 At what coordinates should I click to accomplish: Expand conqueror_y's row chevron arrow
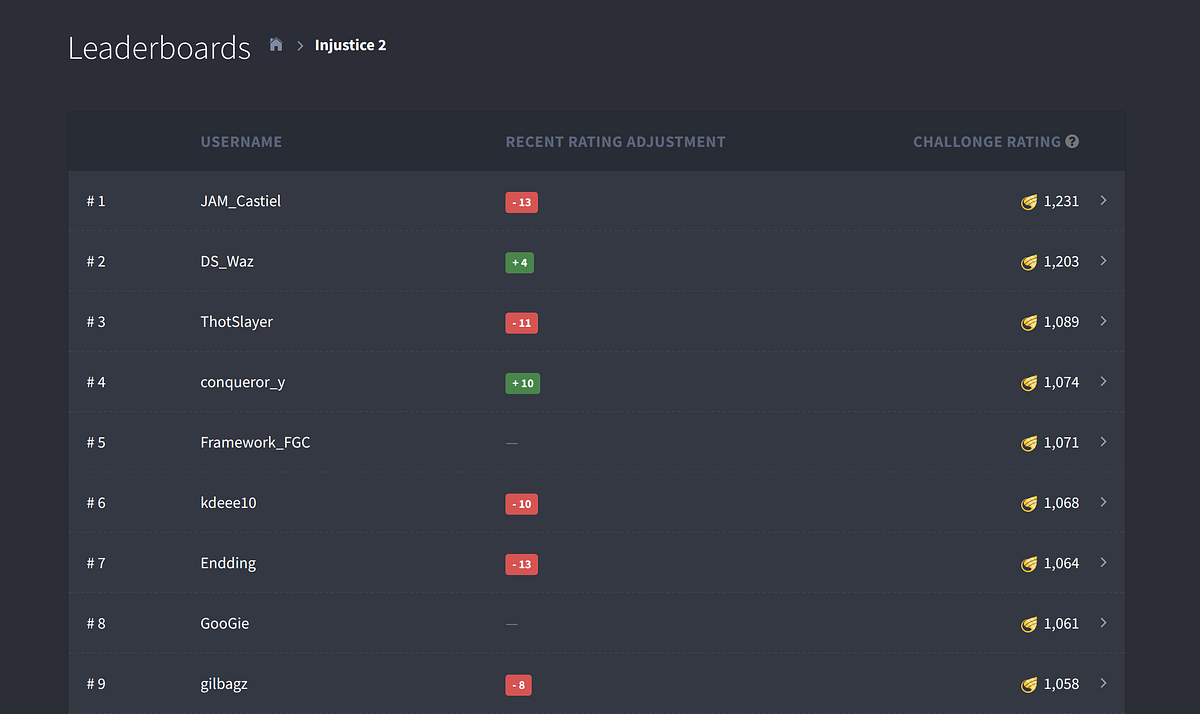tap(1103, 382)
